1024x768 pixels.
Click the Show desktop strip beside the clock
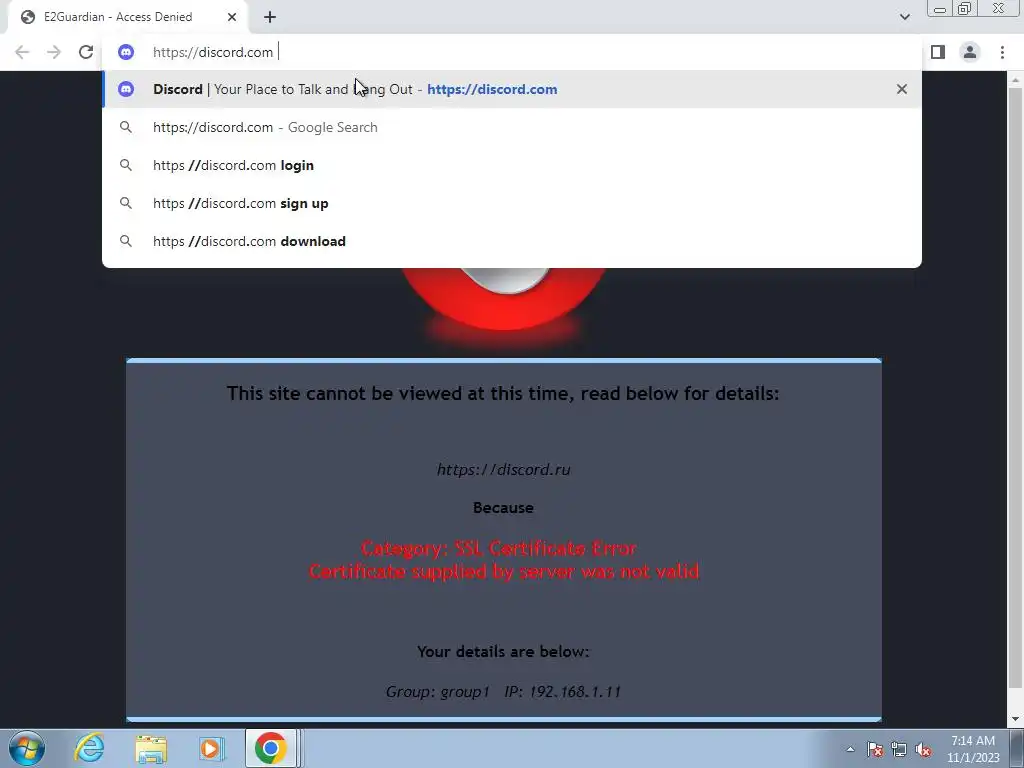1016,748
